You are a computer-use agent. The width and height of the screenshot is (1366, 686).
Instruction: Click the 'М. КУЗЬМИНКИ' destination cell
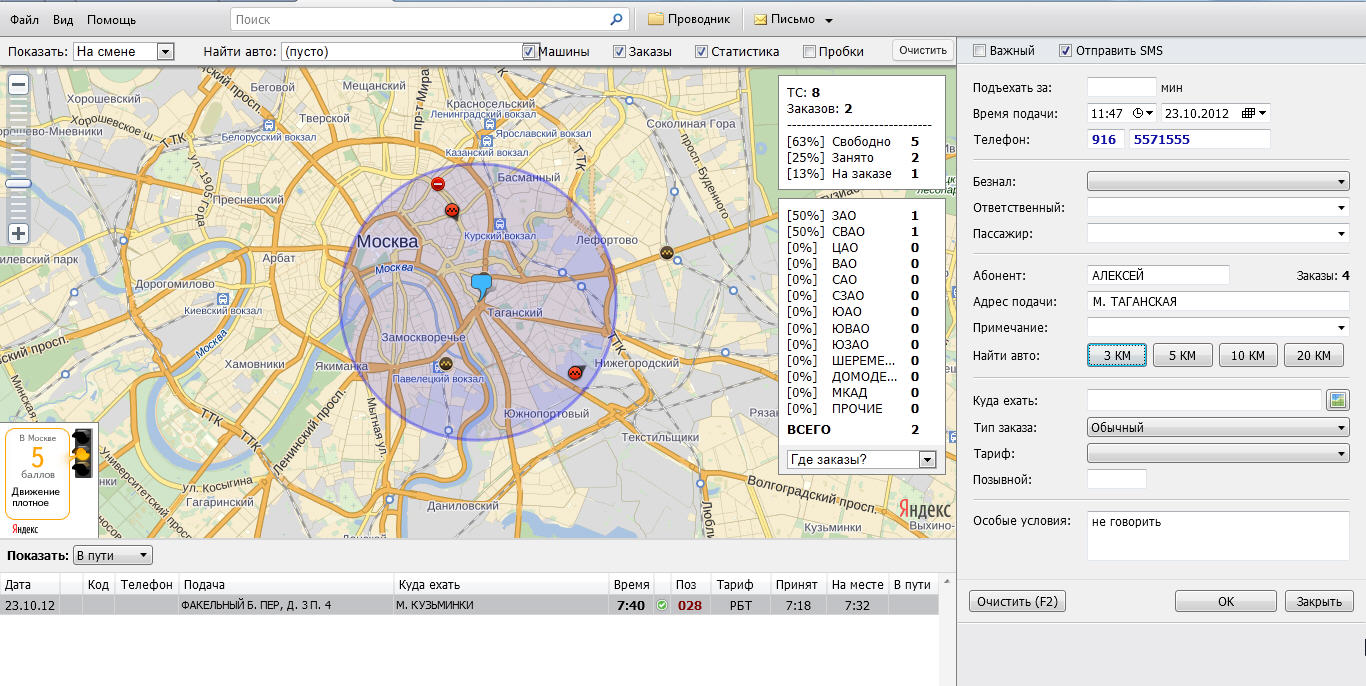502,605
